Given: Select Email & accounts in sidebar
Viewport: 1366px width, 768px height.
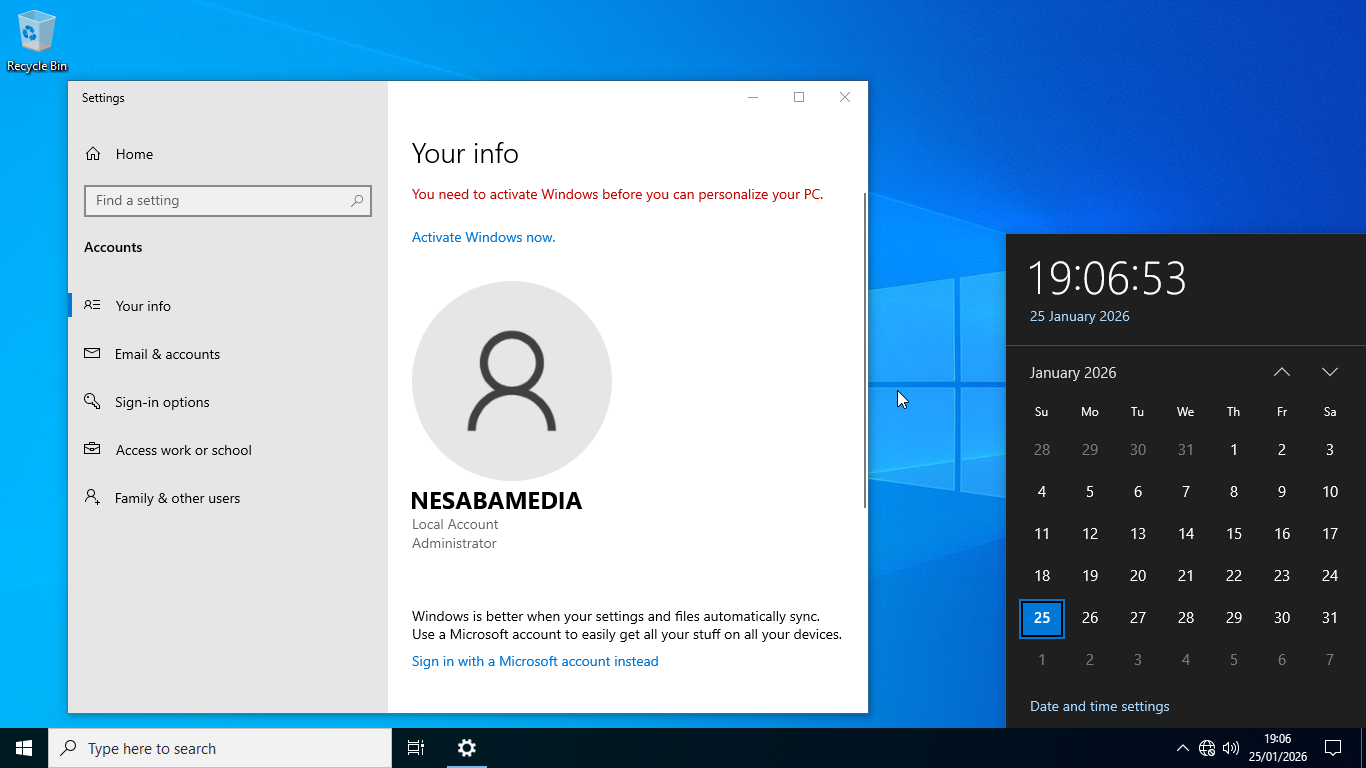Looking at the screenshot, I should click(167, 354).
